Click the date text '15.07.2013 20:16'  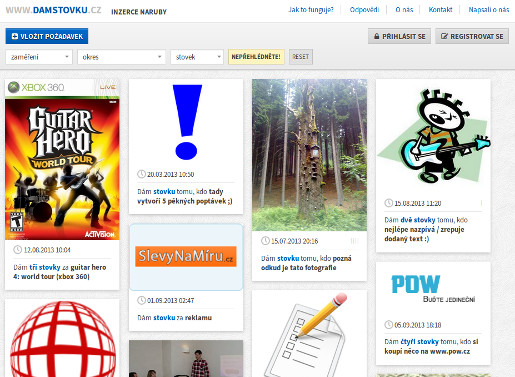(295, 241)
